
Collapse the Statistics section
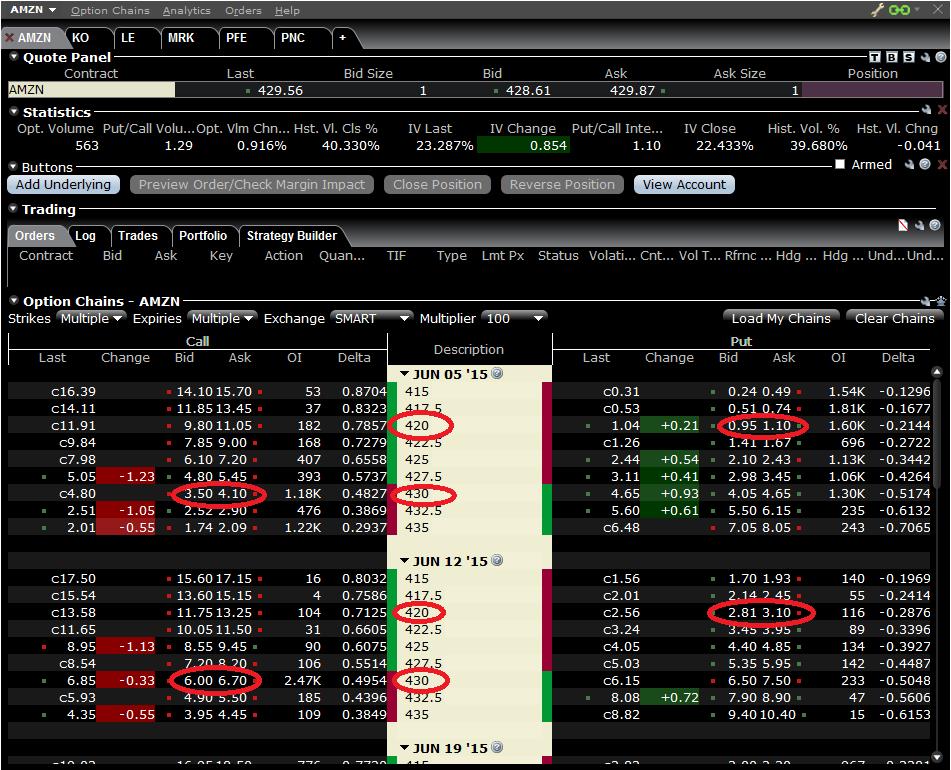(14, 112)
